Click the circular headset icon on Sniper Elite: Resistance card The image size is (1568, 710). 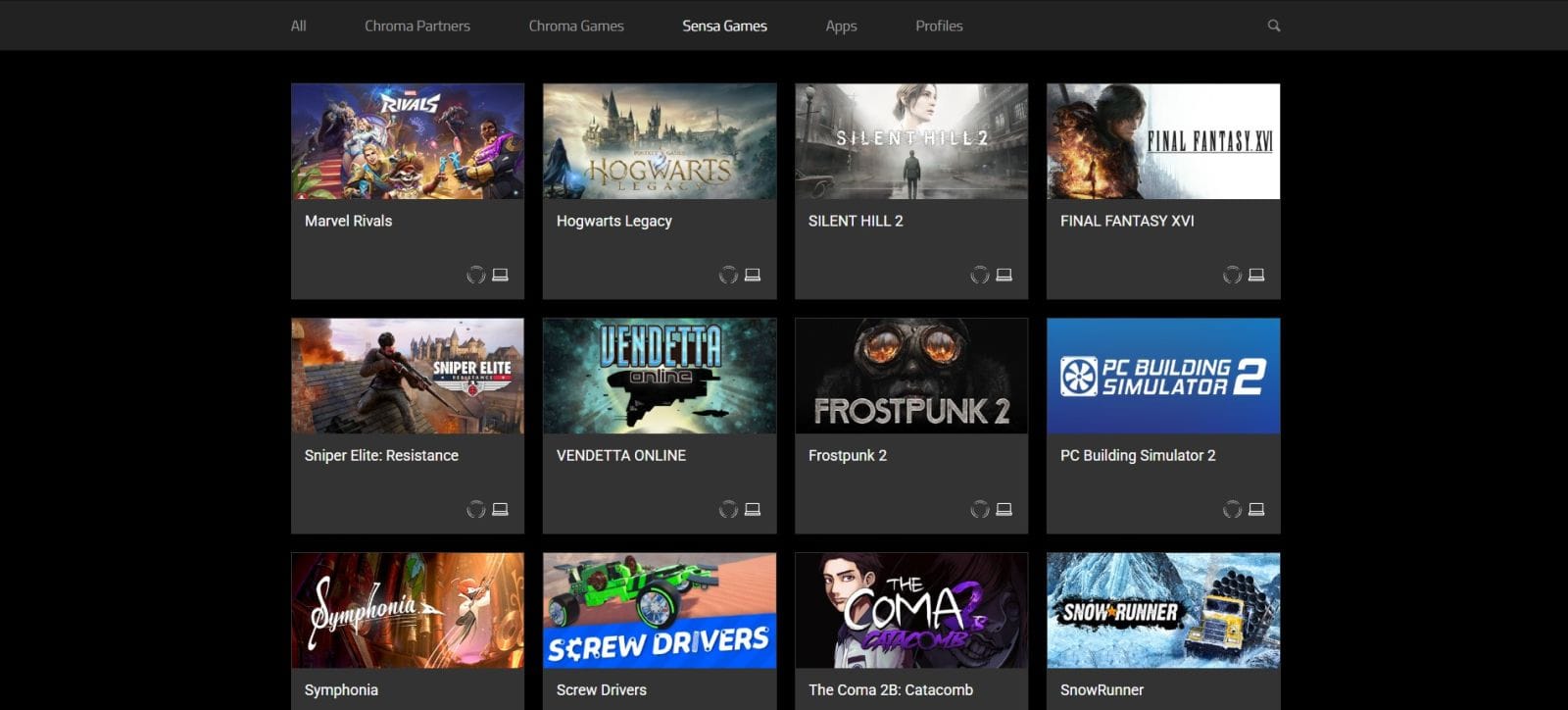click(x=476, y=509)
